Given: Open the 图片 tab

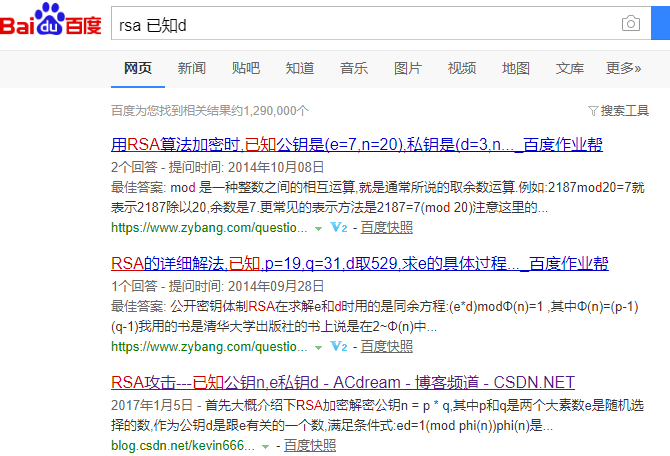Looking at the screenshot, I should [x=408, y=68].
